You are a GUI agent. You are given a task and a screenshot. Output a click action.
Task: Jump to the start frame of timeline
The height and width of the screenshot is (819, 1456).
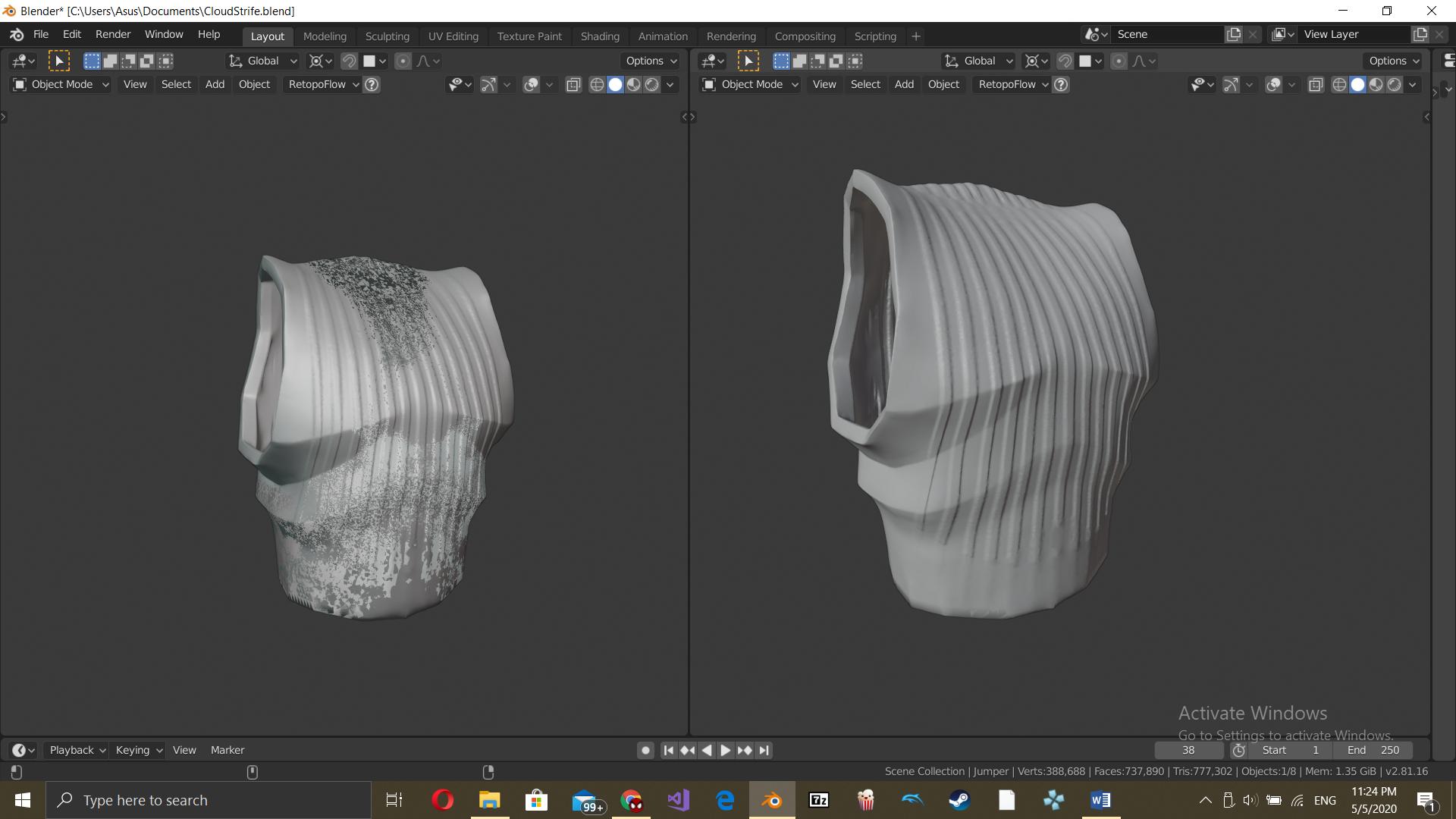point(668,750)
